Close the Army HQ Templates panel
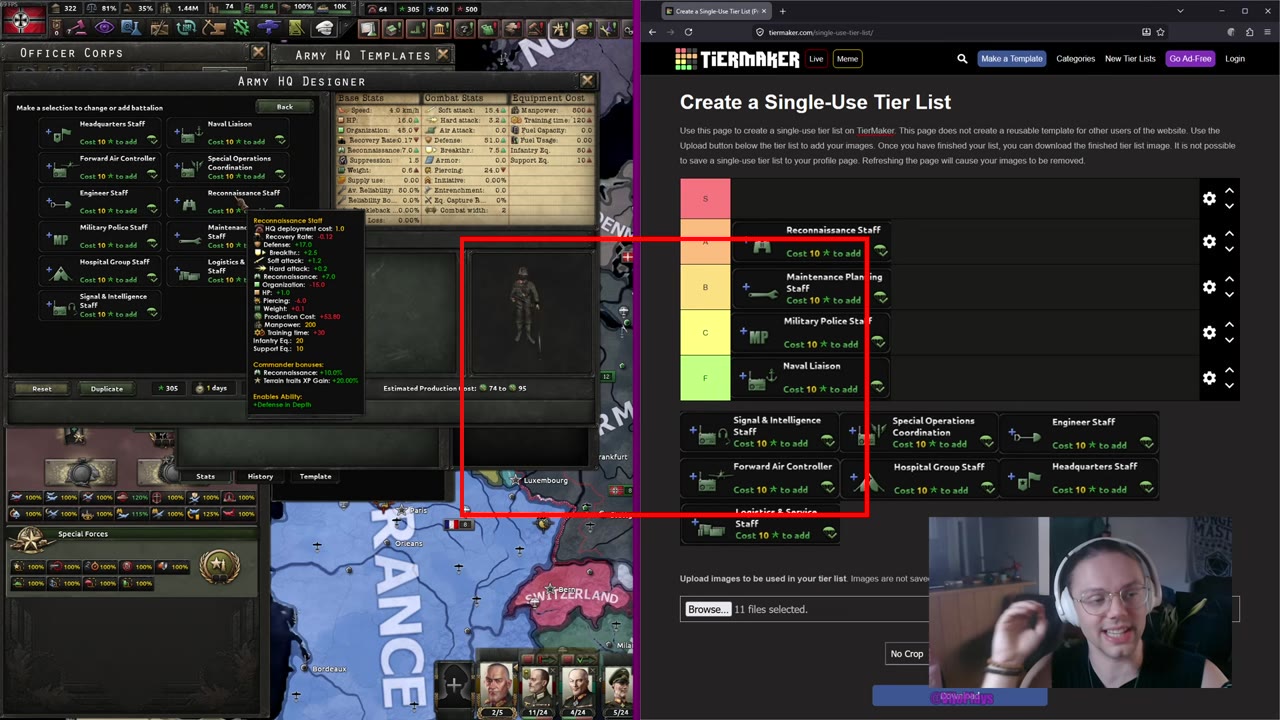The image size is (1280, 720). click(444, 54)
